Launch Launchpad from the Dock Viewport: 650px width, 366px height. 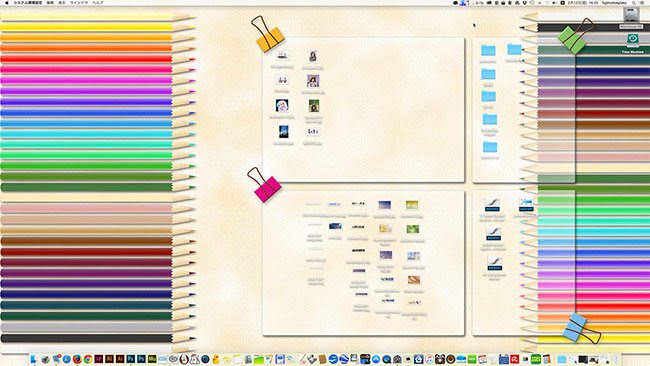pyautogui.click(x=45, y=359)
